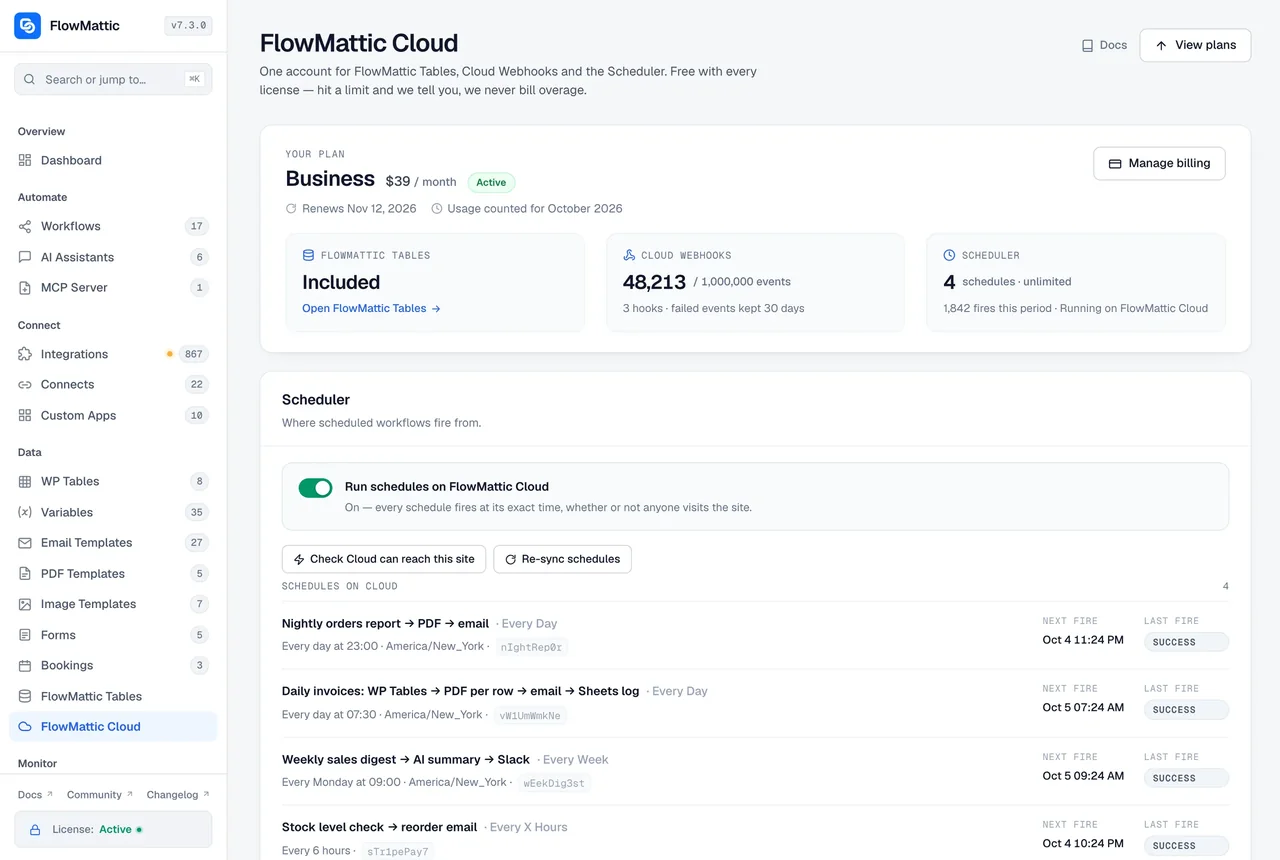This screenshot has height=860, width=1280.
Task: Click the Active plan status badge
Action: coord(491,182)
